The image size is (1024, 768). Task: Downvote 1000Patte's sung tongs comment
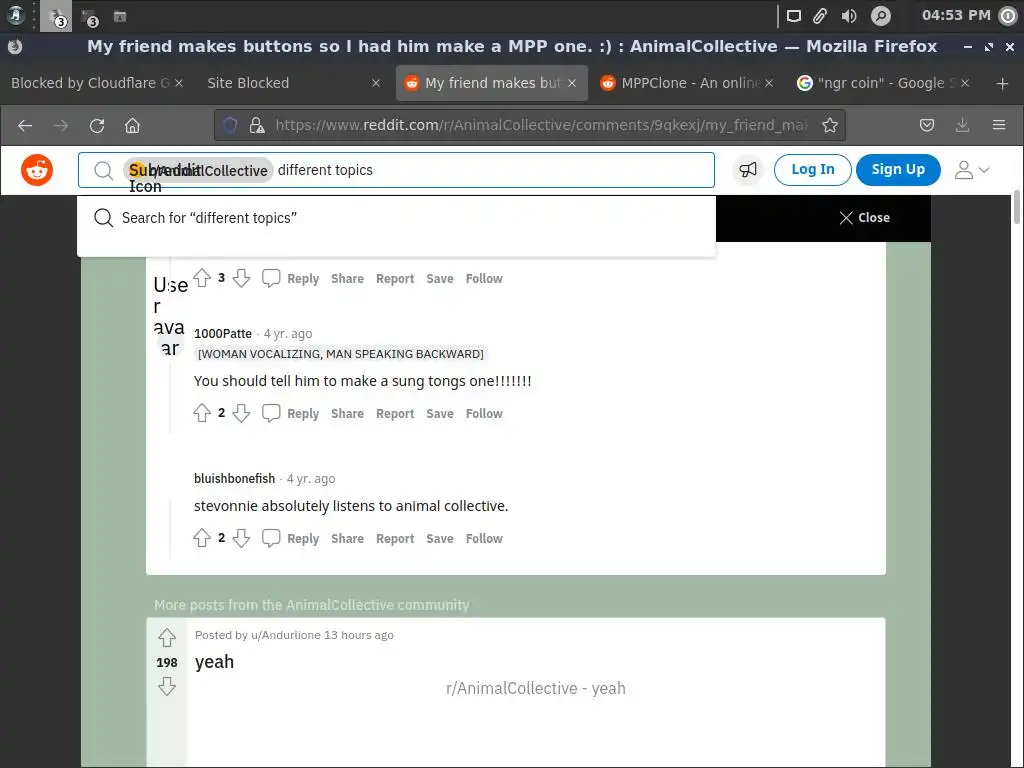(x=242, y=413)
